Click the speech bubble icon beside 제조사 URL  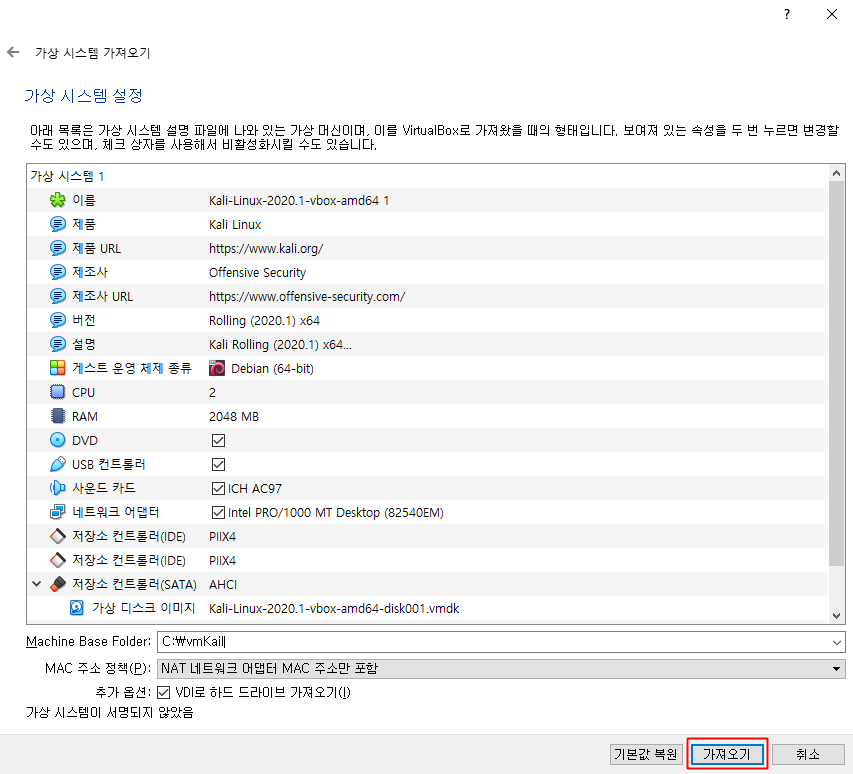click(x=58, y=296)
